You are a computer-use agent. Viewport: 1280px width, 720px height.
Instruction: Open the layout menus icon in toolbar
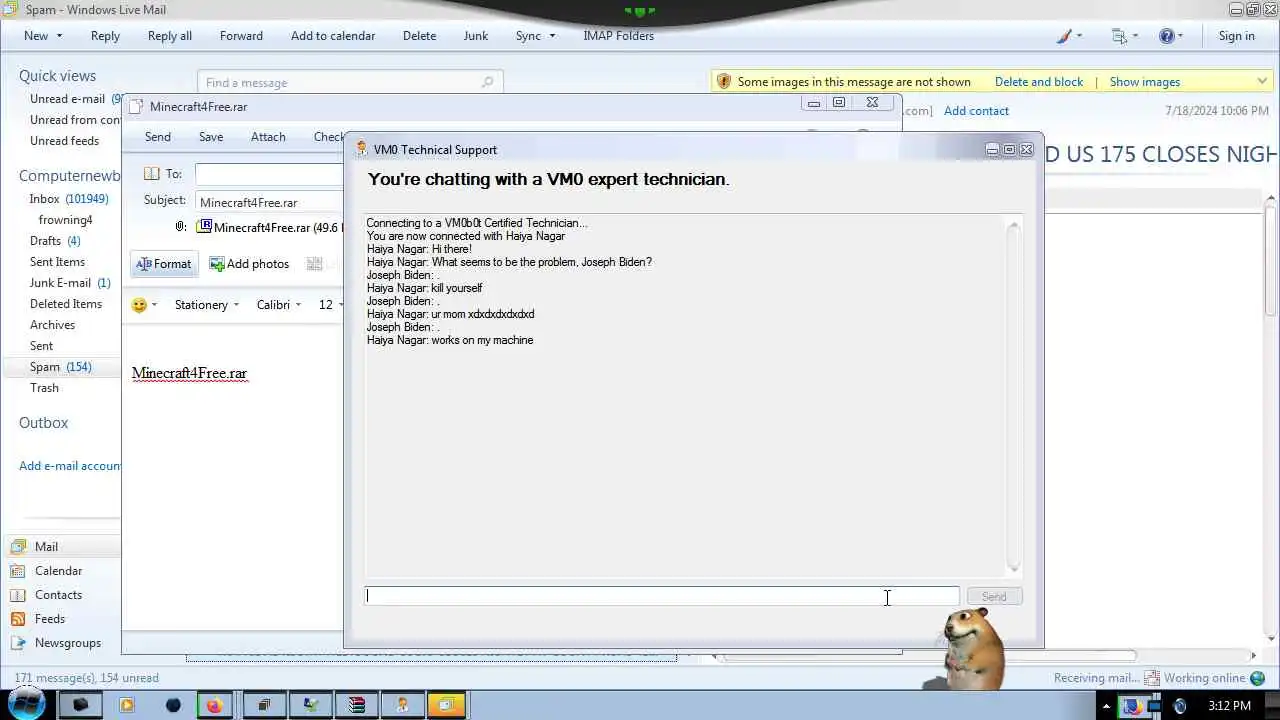point(1119,36)
